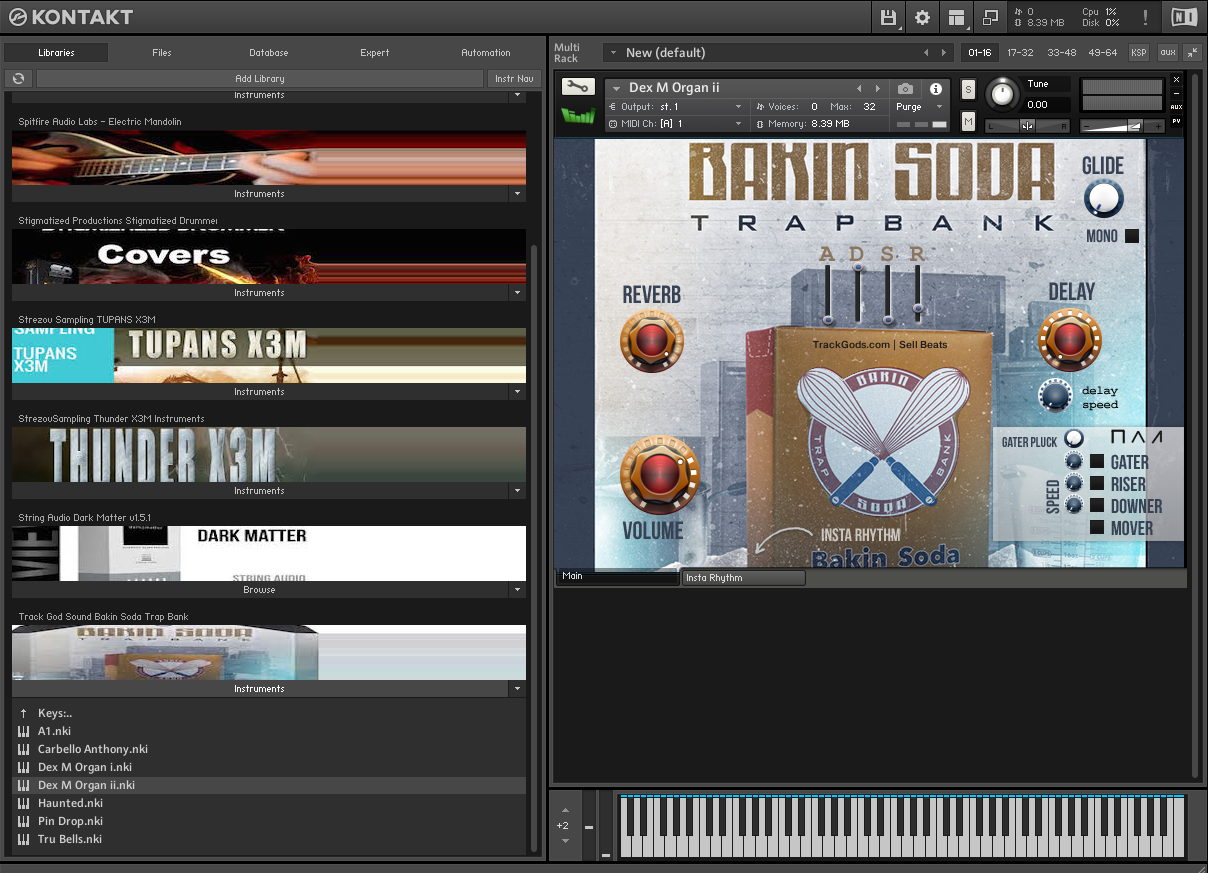The width and height of the screenshot is (1208, 873).
Task: Click the delay speed knob
Action: (x=1055, y=396)
